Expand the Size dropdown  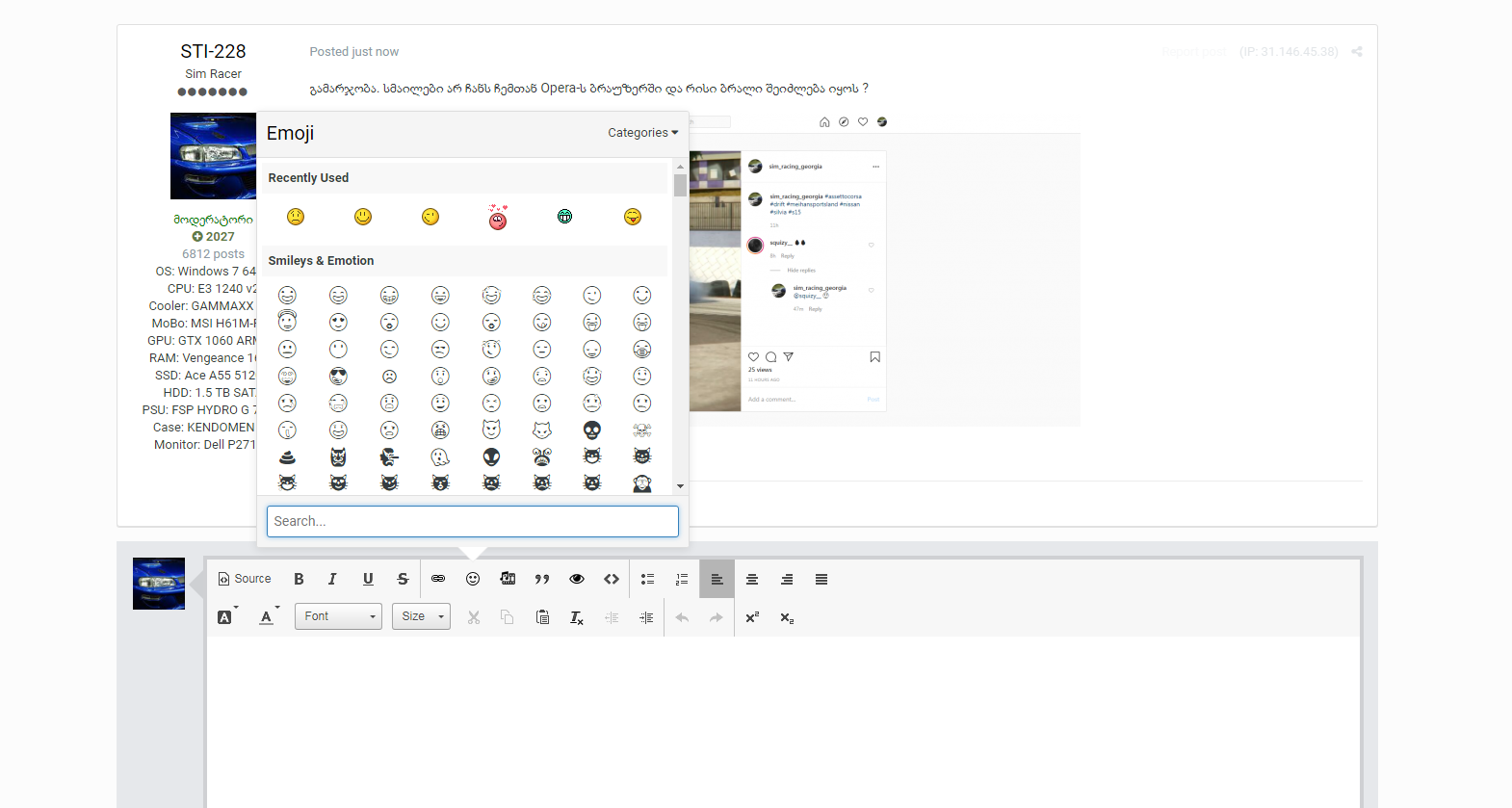tap(421, 616)
